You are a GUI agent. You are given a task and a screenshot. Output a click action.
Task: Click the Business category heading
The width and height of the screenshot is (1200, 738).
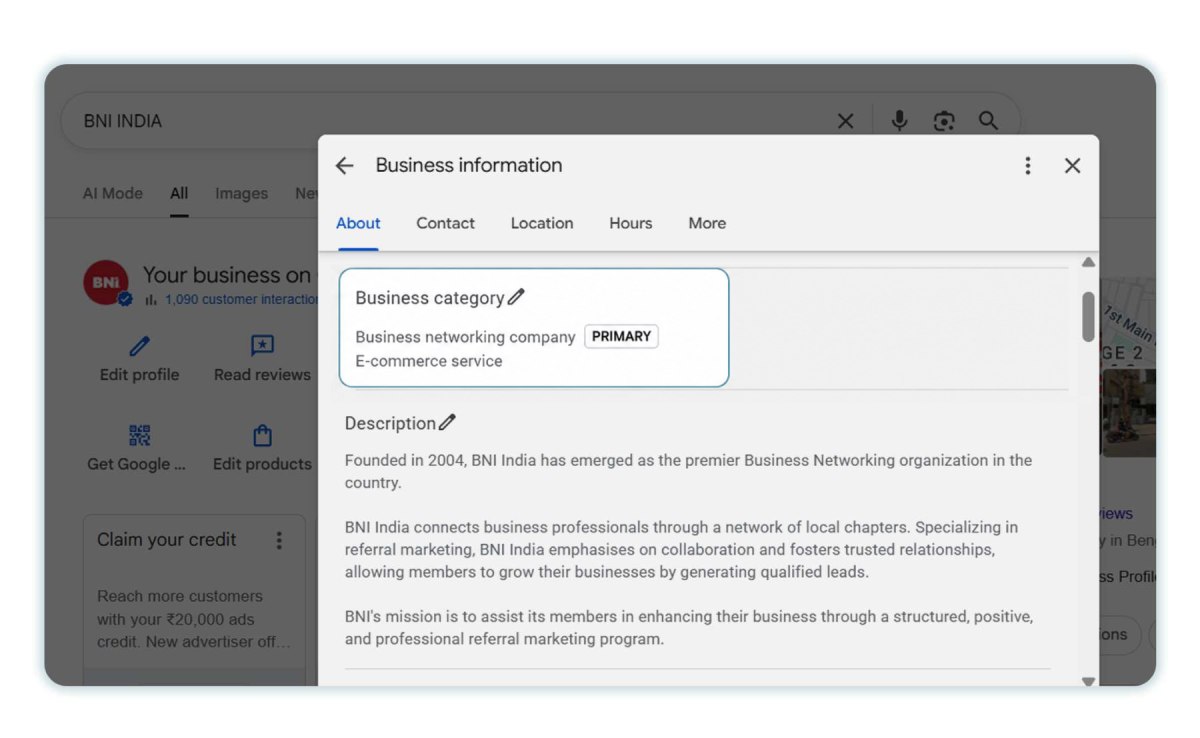(430, 298)
